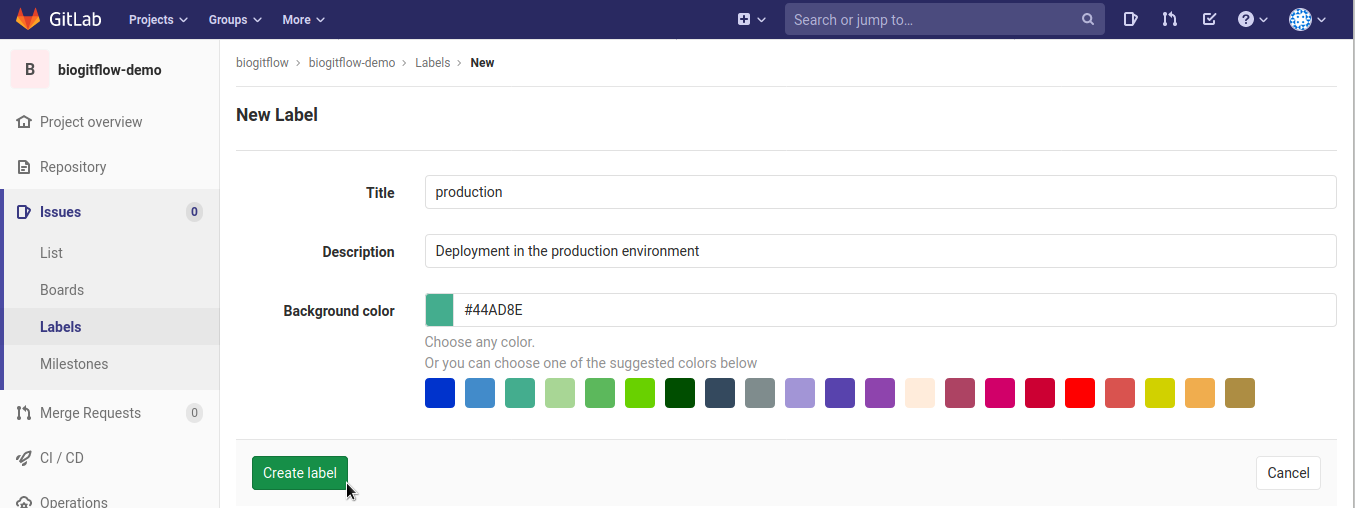Choose the yellow suggested color
The height and width of the screenshot is (508, 1355).
[x=1160, y=393]
